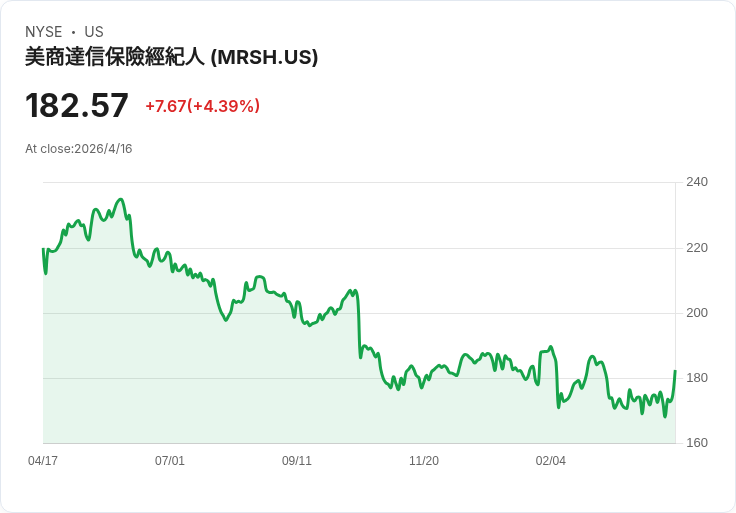
Task: Click the At close date text
Action: [79, 149]
